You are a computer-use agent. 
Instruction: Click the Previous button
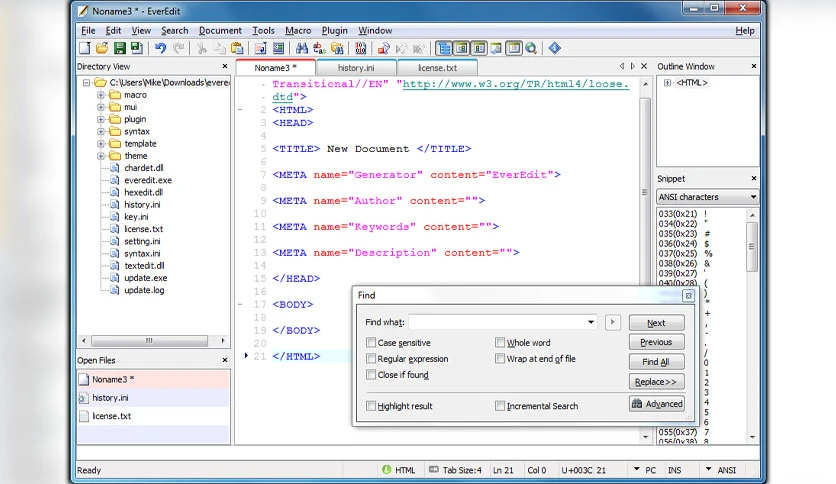click(656, 342)
